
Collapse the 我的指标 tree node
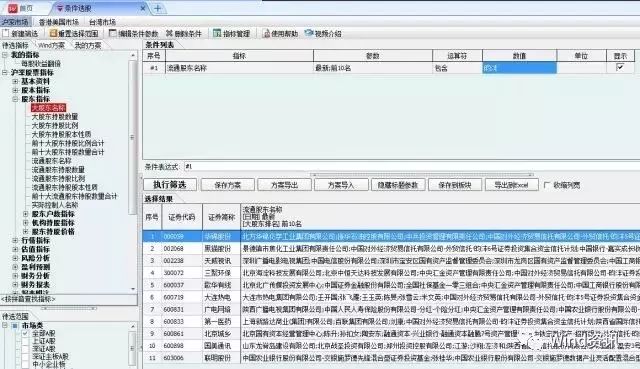click(5, 55)
